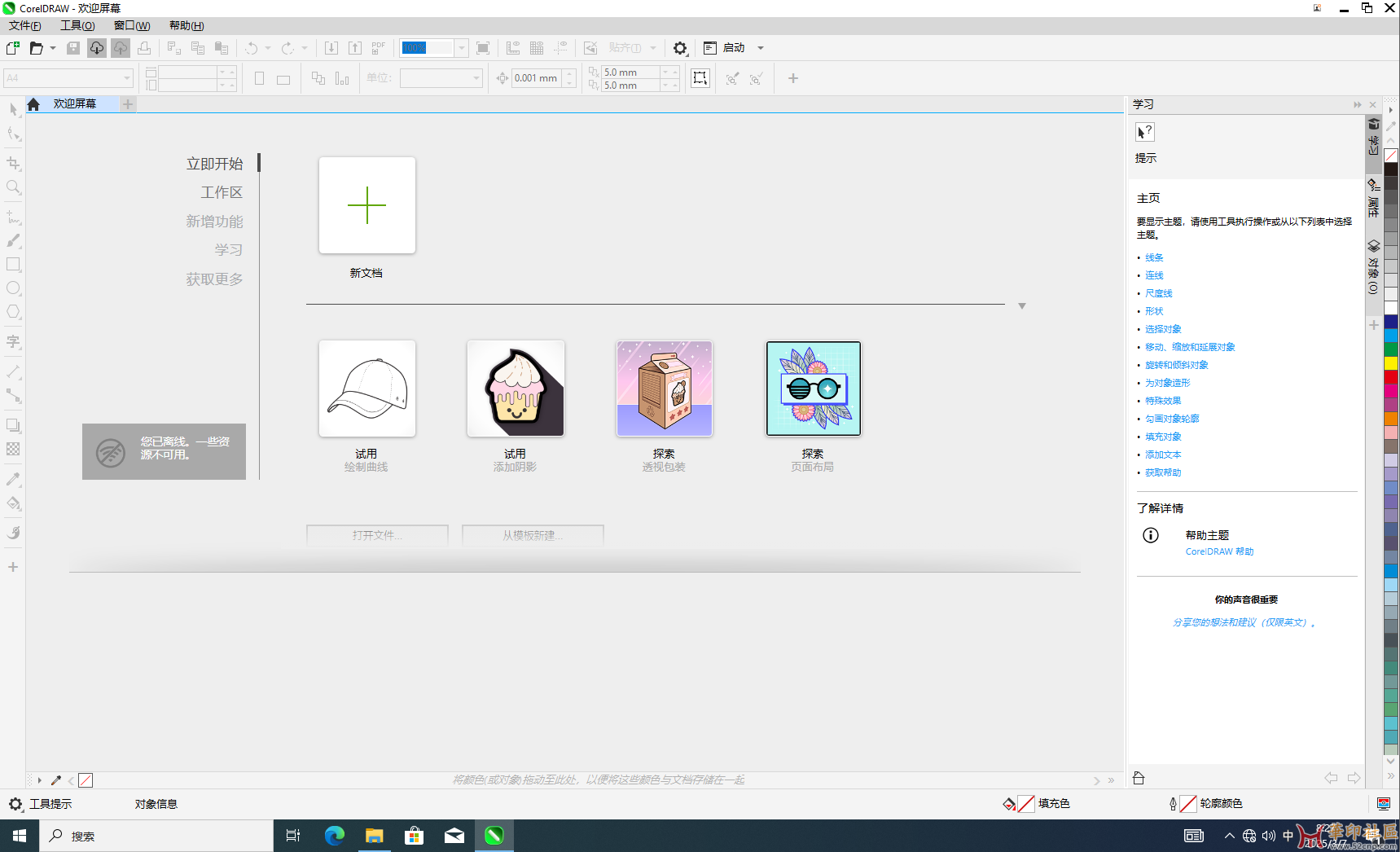Select the Drop shadow tool
The height and width of the screenshot is (852, 1400).
coord(13,425)
